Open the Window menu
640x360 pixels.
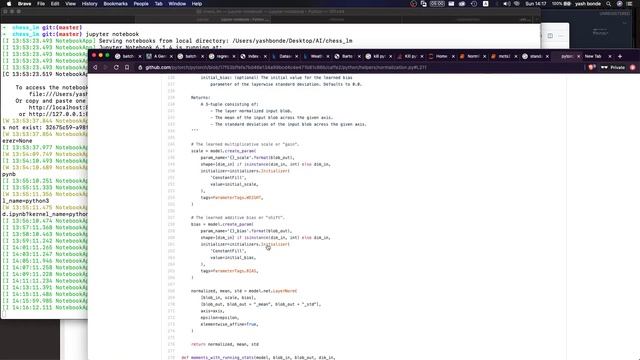[177, 4]
